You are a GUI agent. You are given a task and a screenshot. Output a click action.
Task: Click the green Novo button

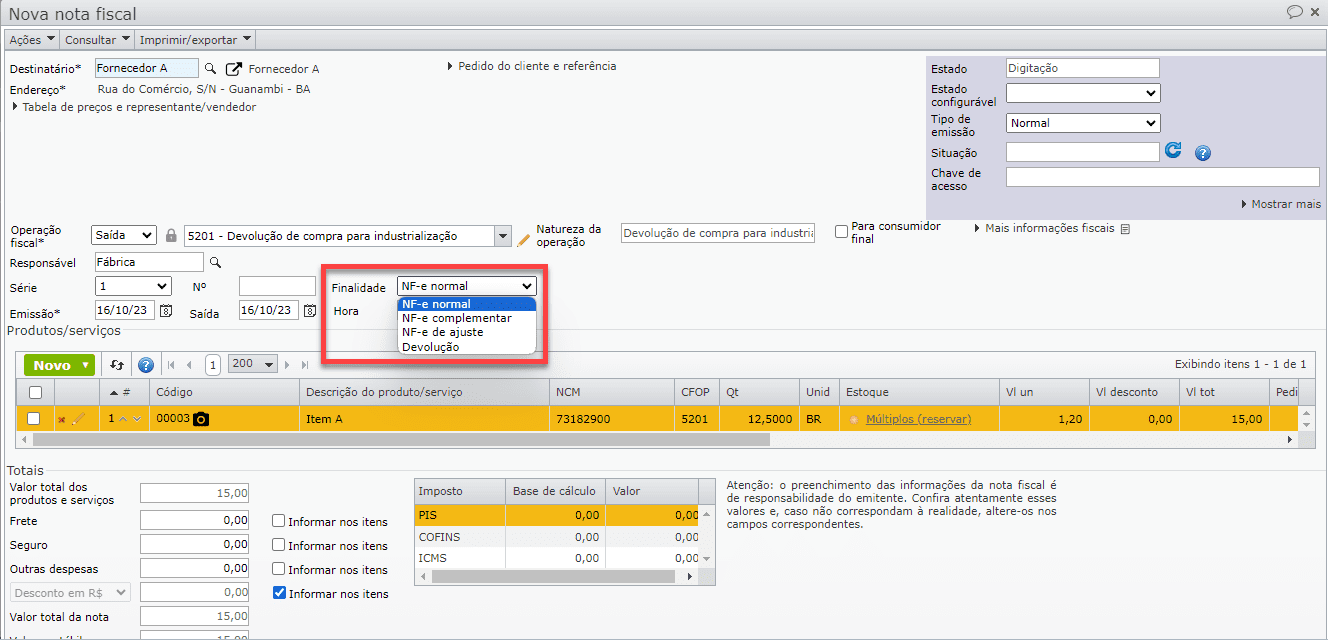click(61, 365)
